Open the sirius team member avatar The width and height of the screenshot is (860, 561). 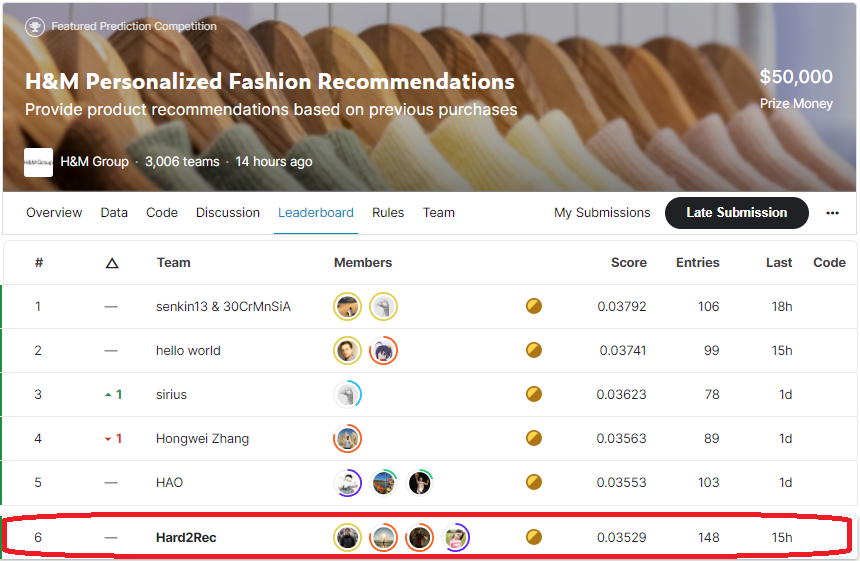click(347, 394)
